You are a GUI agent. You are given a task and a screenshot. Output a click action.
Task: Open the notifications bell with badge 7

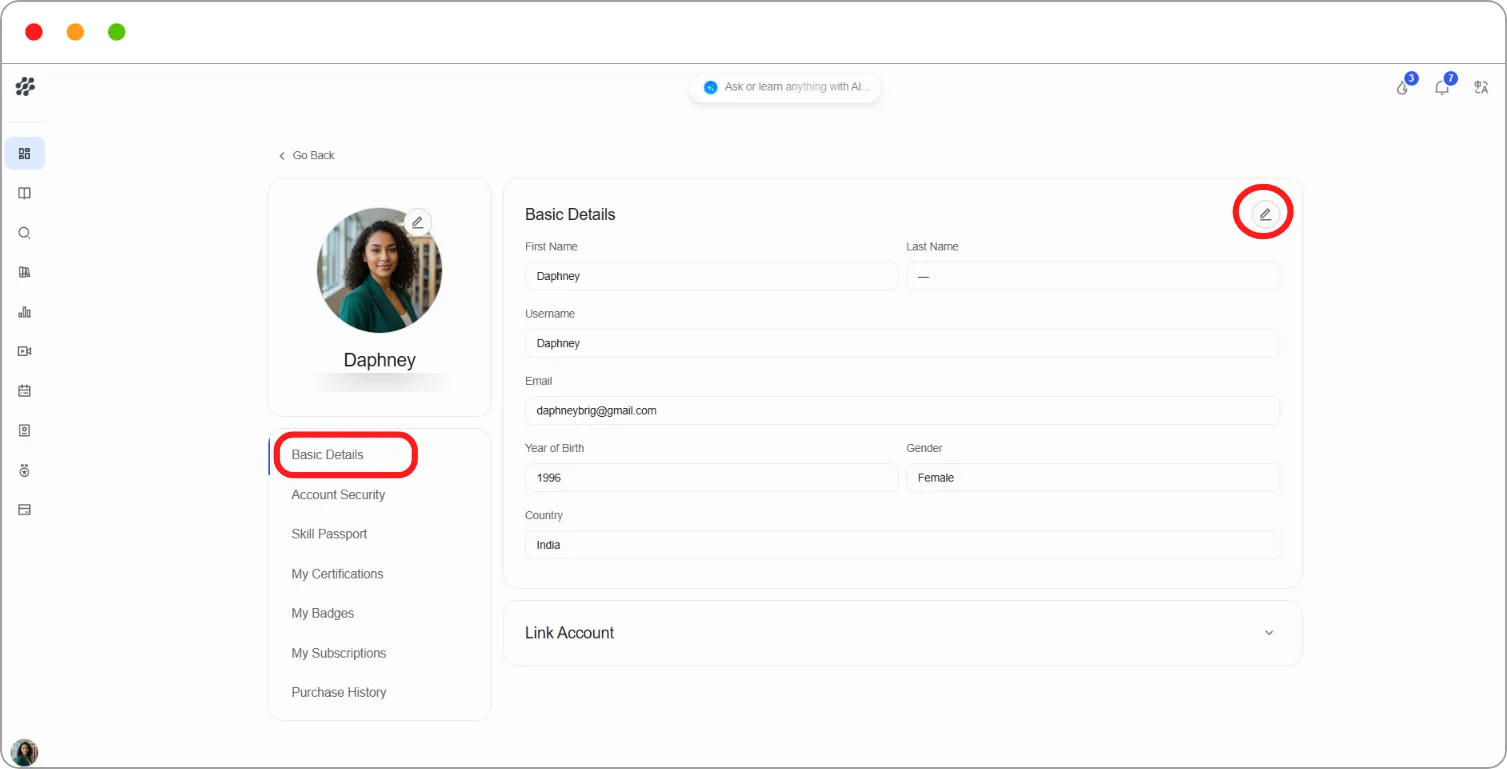pos(1443,86)
